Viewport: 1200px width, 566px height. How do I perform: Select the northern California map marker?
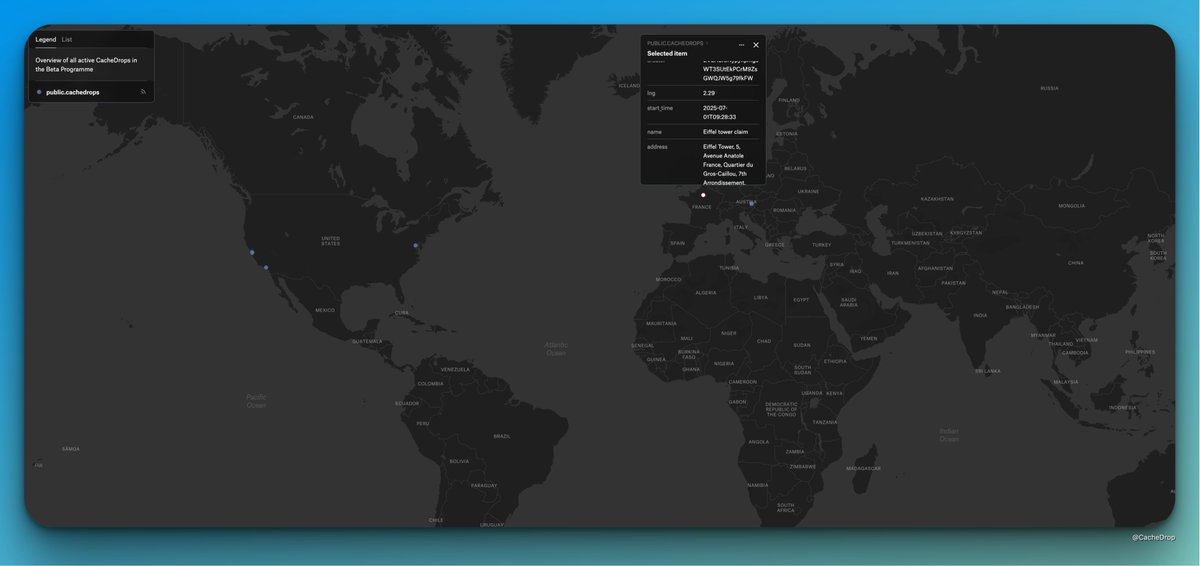252,252
